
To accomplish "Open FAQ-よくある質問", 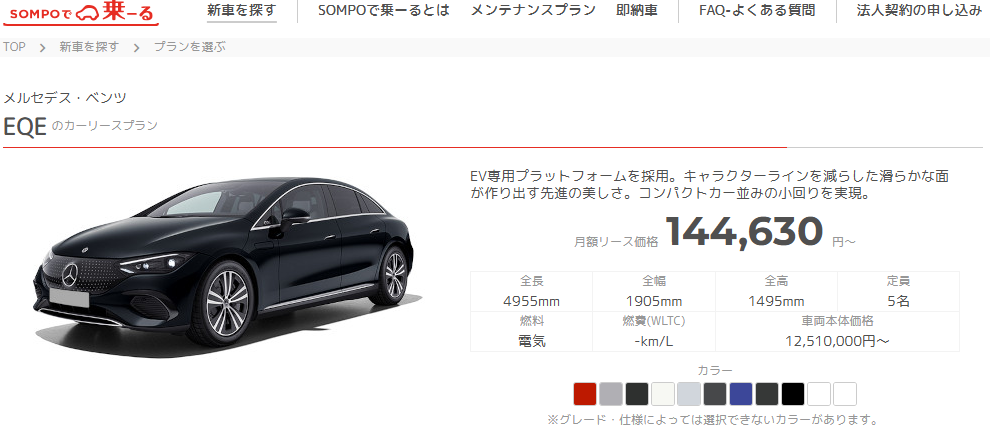I will [757, 10].
